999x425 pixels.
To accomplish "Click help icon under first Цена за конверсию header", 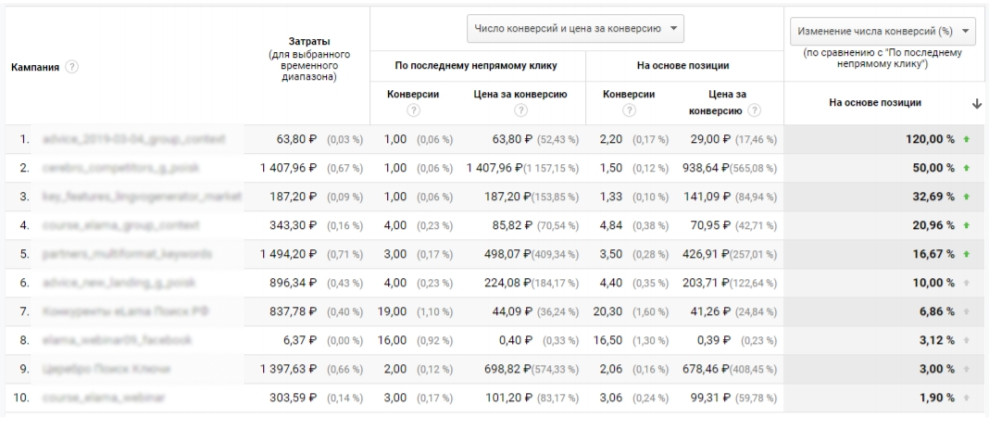I will pos(519,111).
